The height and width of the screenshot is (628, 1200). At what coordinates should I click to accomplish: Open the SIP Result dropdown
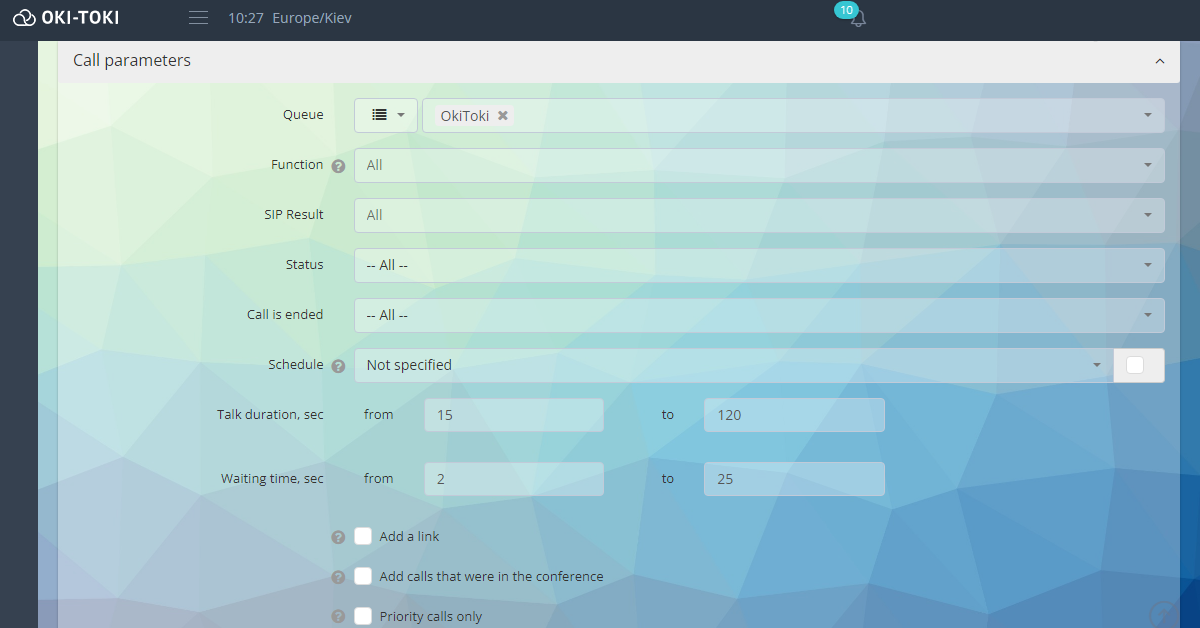coord(759,215)
